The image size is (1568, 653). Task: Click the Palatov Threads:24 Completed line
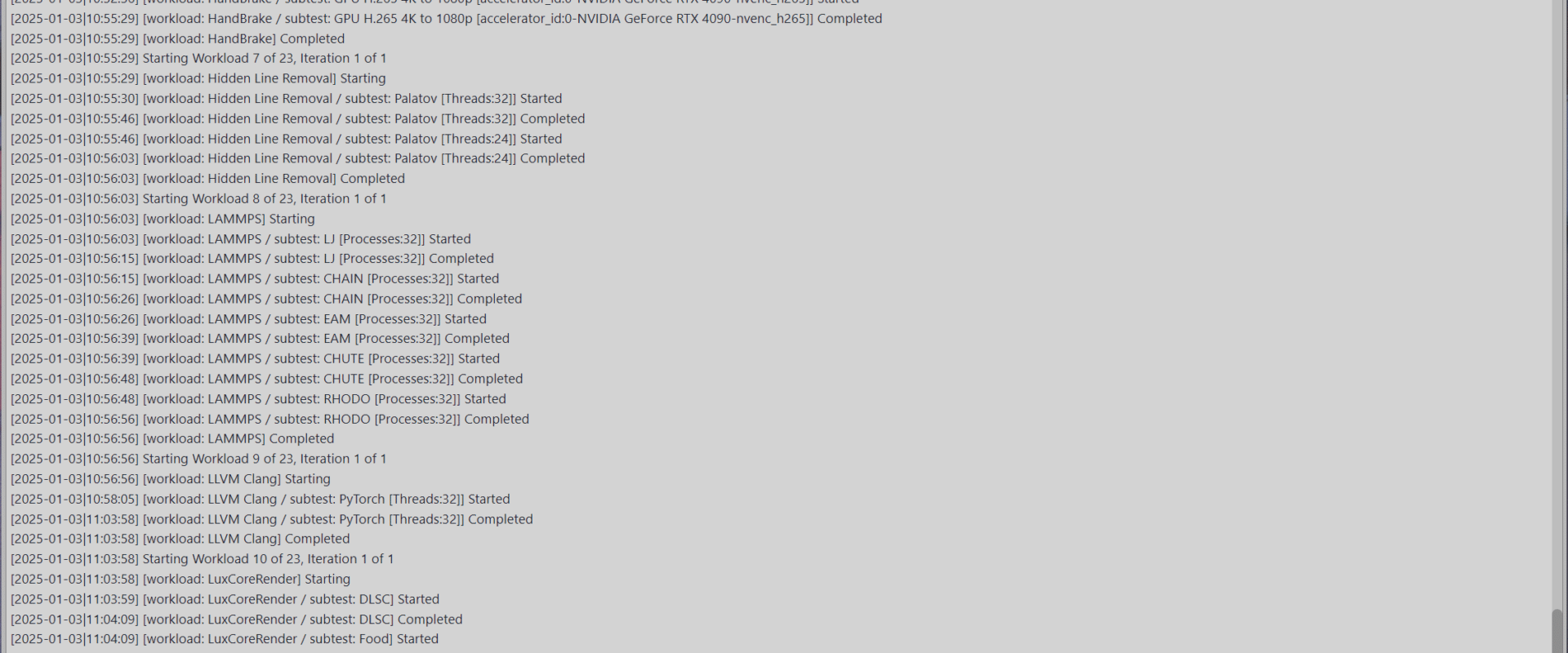tap(297, 158)
